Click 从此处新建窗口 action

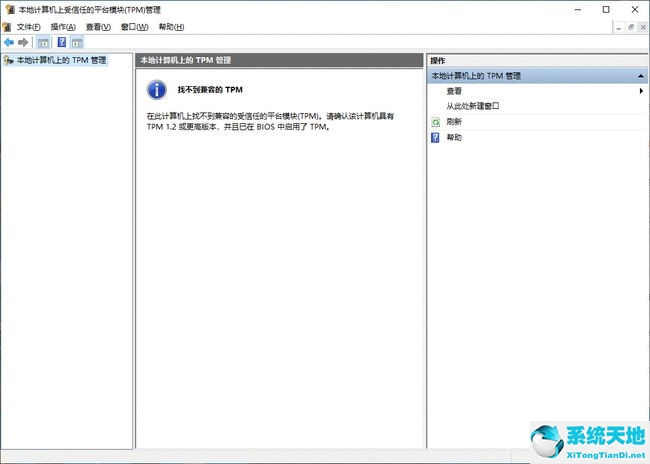pyautogui.click(x=473, y=106)
